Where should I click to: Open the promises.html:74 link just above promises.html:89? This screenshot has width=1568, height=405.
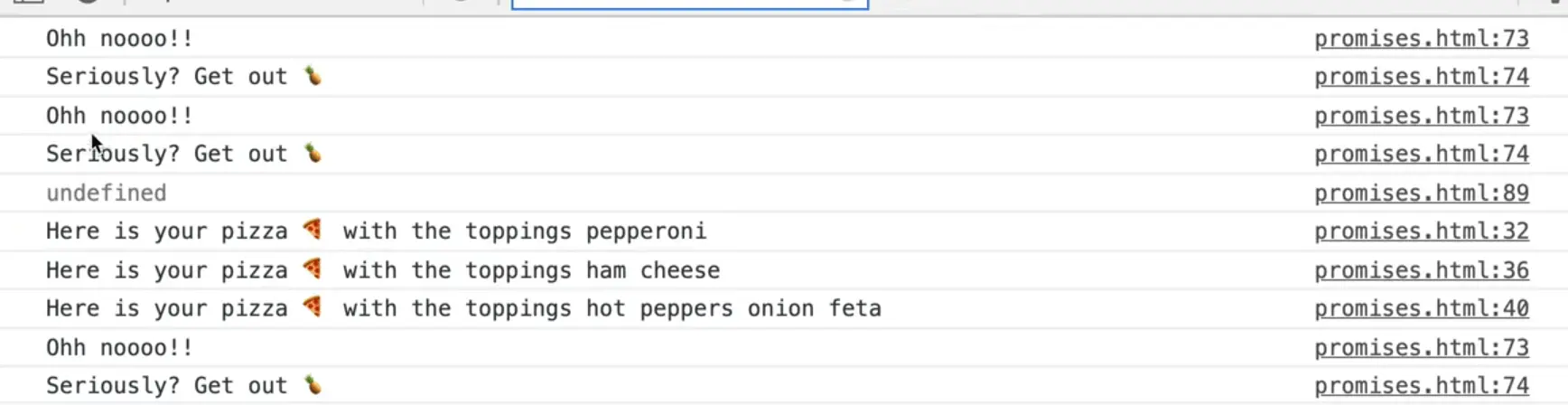tap(1421, 154)
